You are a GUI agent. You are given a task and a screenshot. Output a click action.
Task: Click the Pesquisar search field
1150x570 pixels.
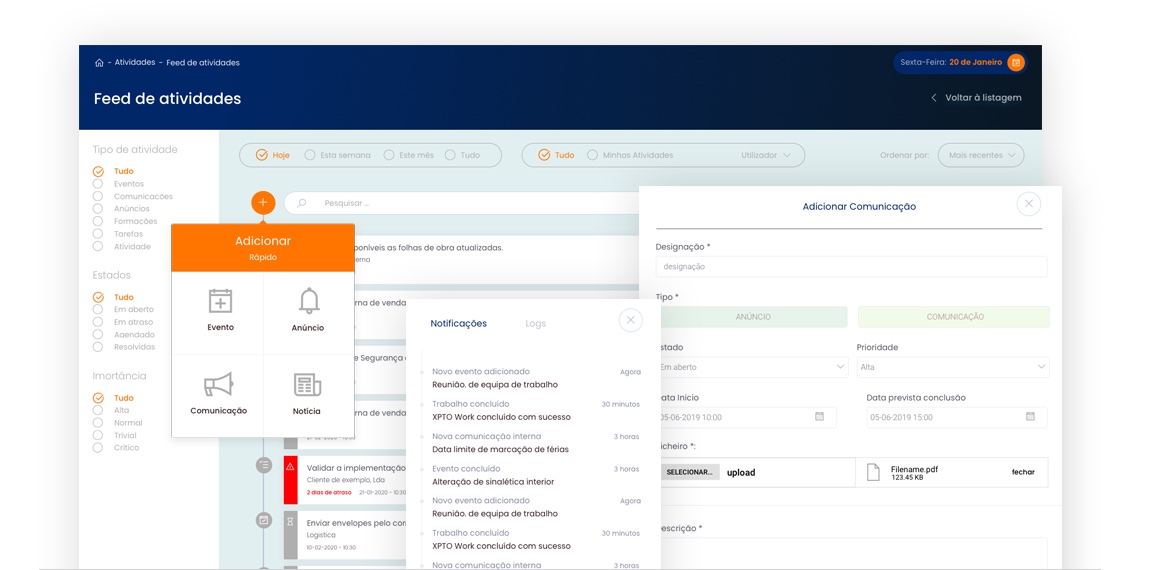point(462,203)
